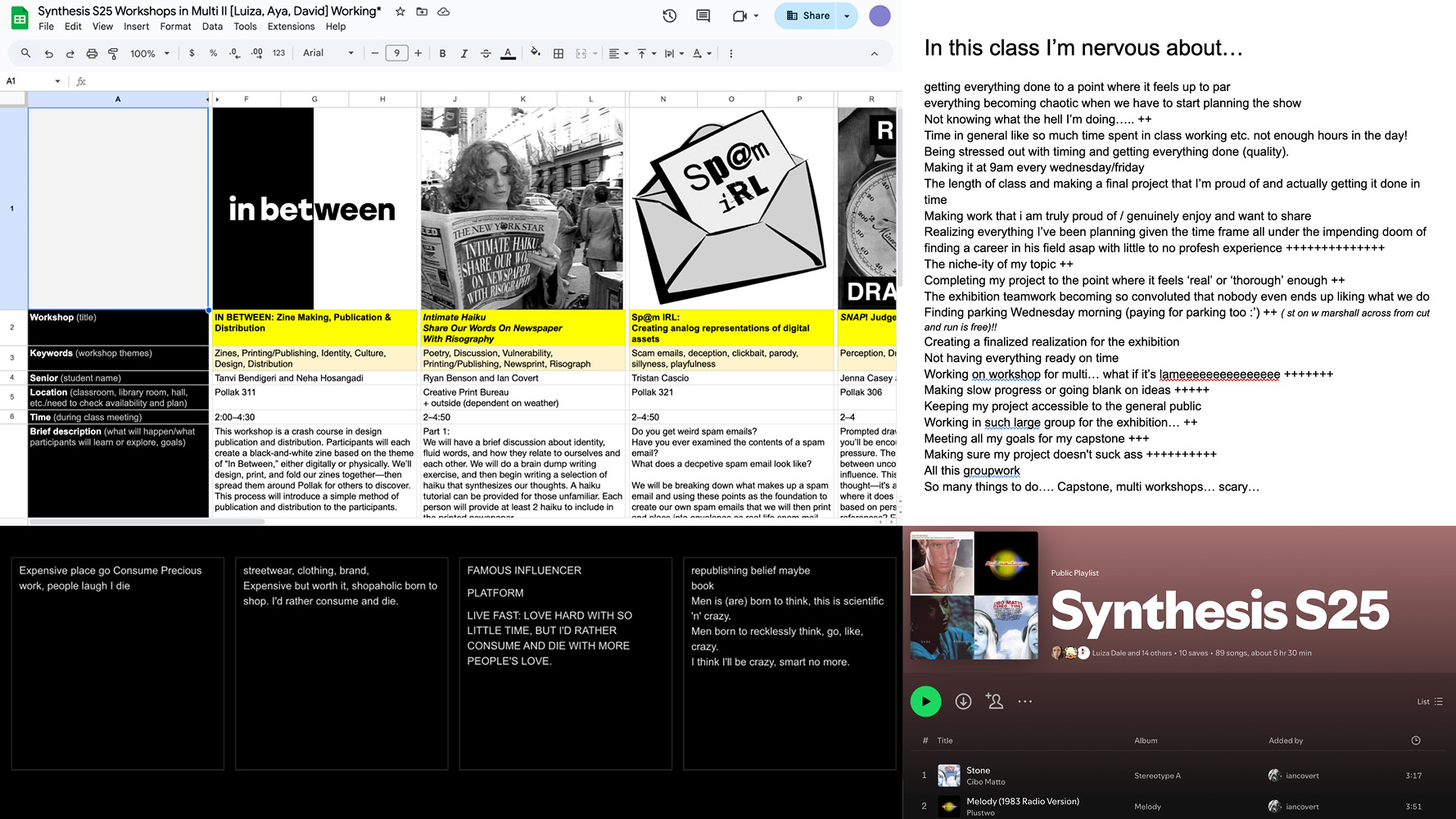The image size is (1456, 819).
Task: Open the Format menu
Action: [x=175, y=26]
